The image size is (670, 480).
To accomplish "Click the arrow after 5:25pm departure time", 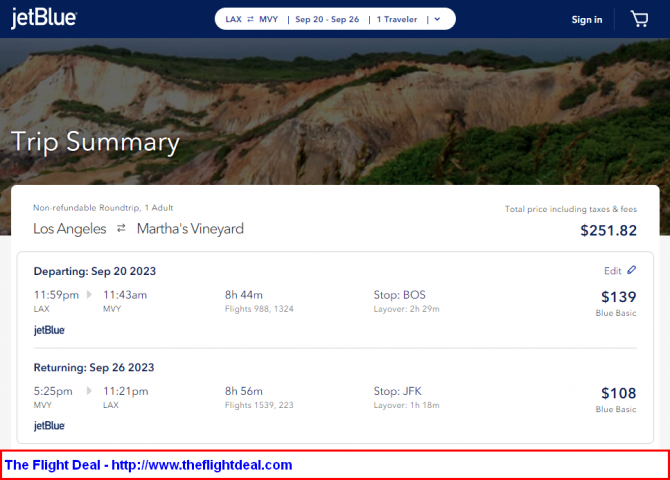I will pyautogui.click(x=89, y=391).
